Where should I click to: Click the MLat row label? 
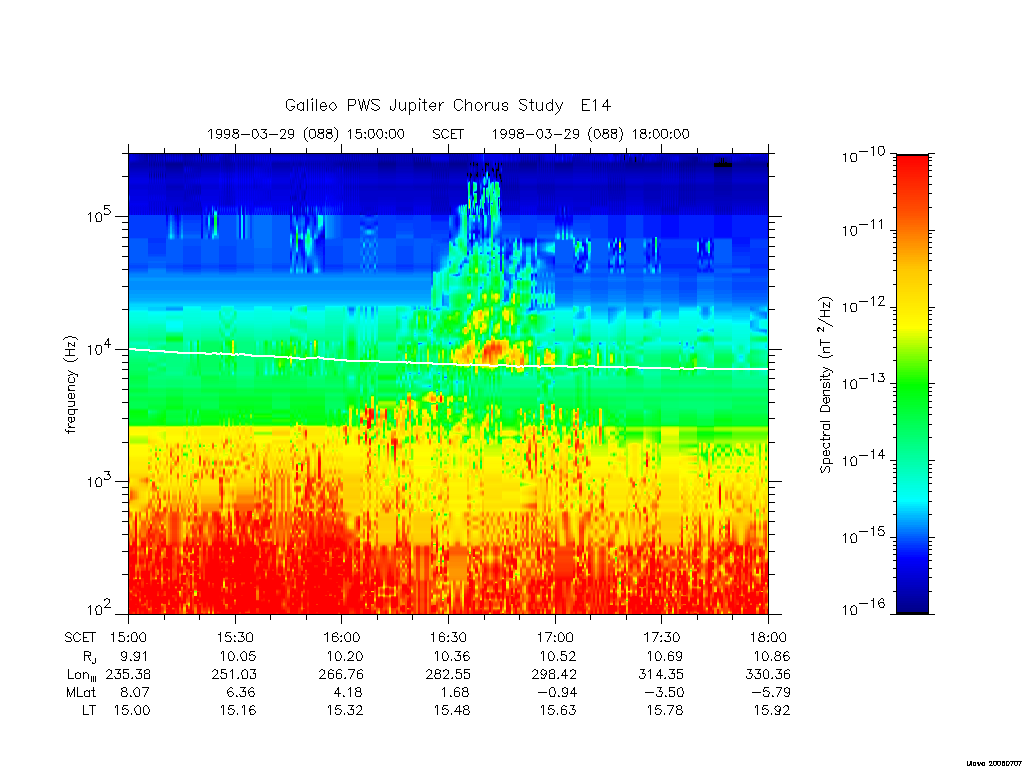(80, 692)
